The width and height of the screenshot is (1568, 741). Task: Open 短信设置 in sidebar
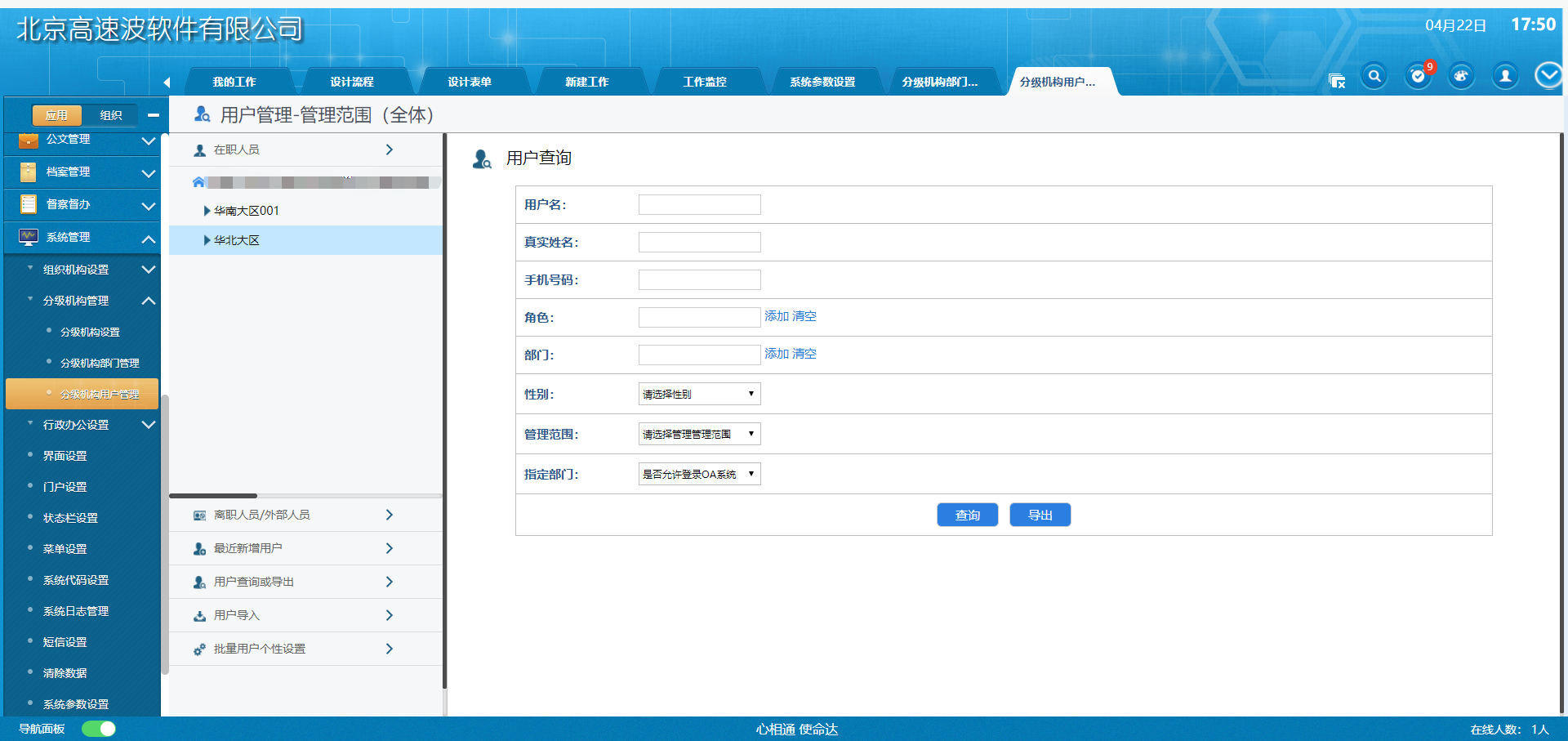pyautogui.click(x=65, y=642)
